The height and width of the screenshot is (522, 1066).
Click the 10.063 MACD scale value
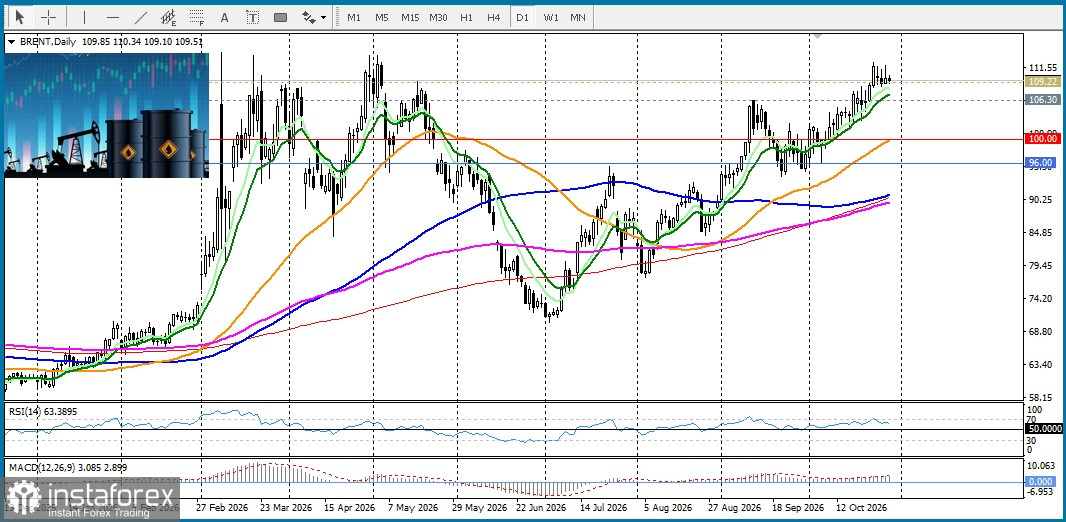click(x=1042, y=466)
